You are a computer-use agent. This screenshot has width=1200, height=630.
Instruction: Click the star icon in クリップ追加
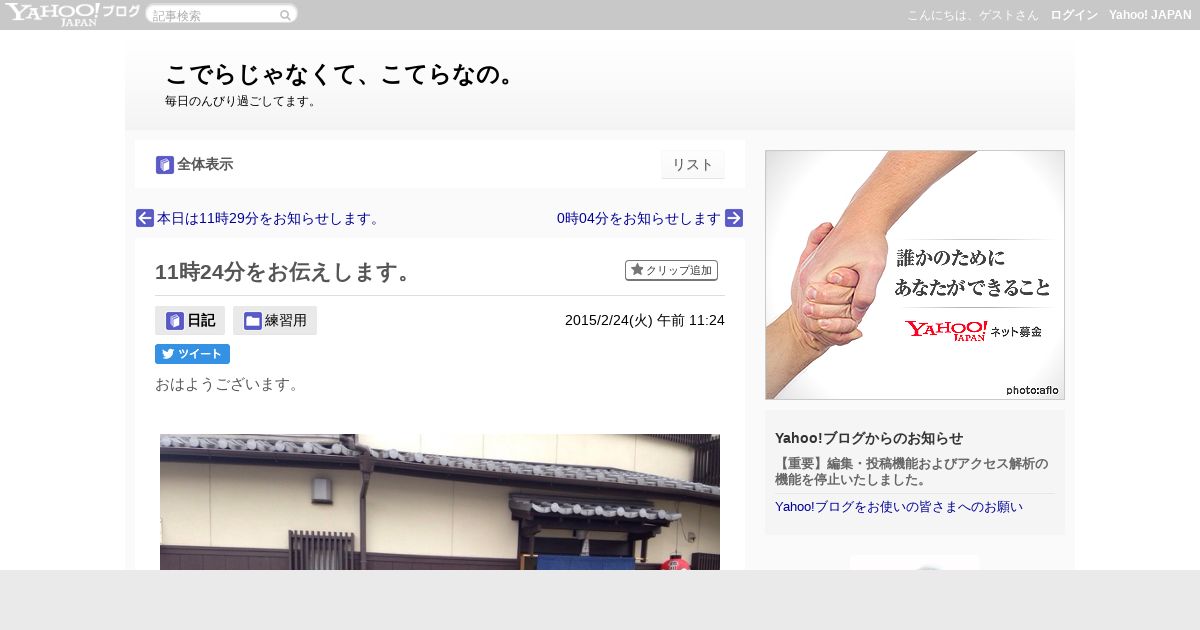[x=637, y=270]
